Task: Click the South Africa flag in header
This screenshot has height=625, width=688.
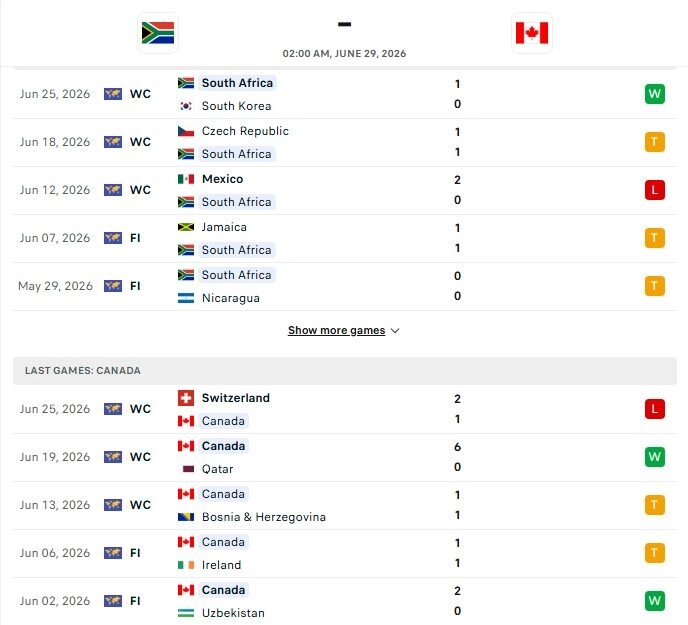Action: coord(158,33)
